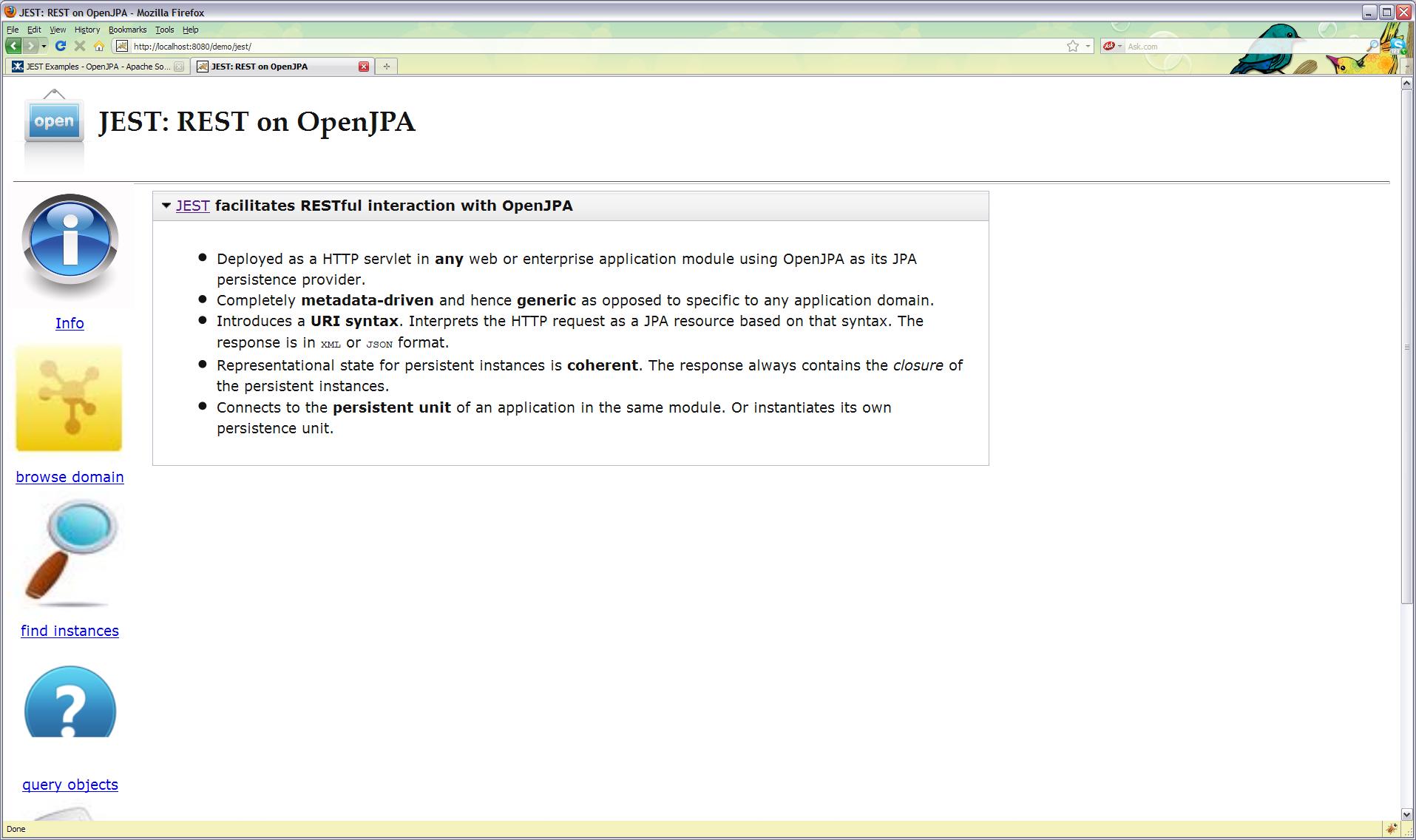Follow the find instances link
This screenshot has height=840, width=1416.
tap(70, 631)
